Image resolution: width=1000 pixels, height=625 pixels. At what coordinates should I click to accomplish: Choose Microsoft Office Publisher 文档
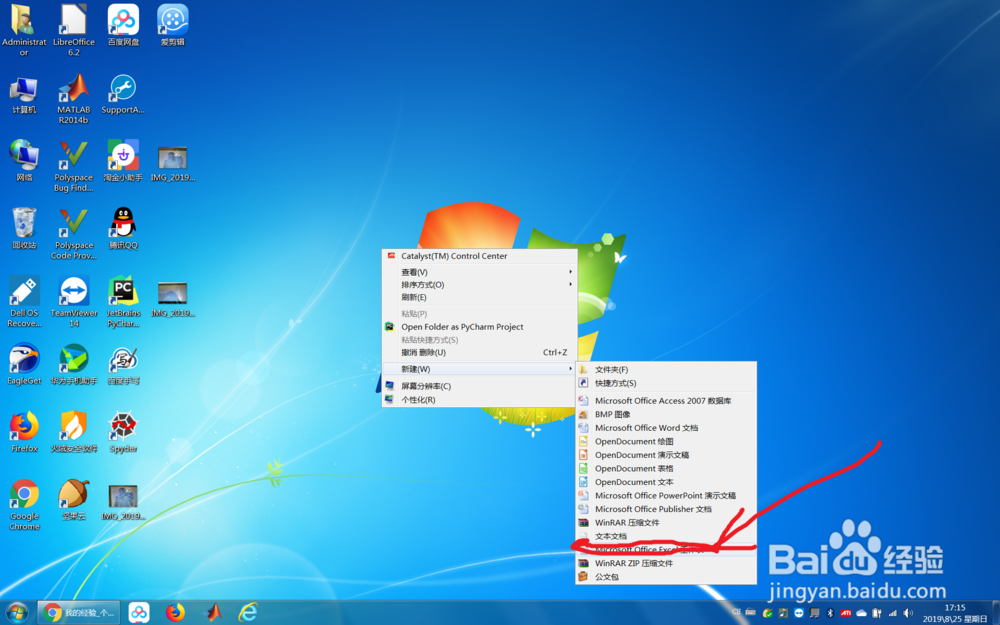pos(666,509)
